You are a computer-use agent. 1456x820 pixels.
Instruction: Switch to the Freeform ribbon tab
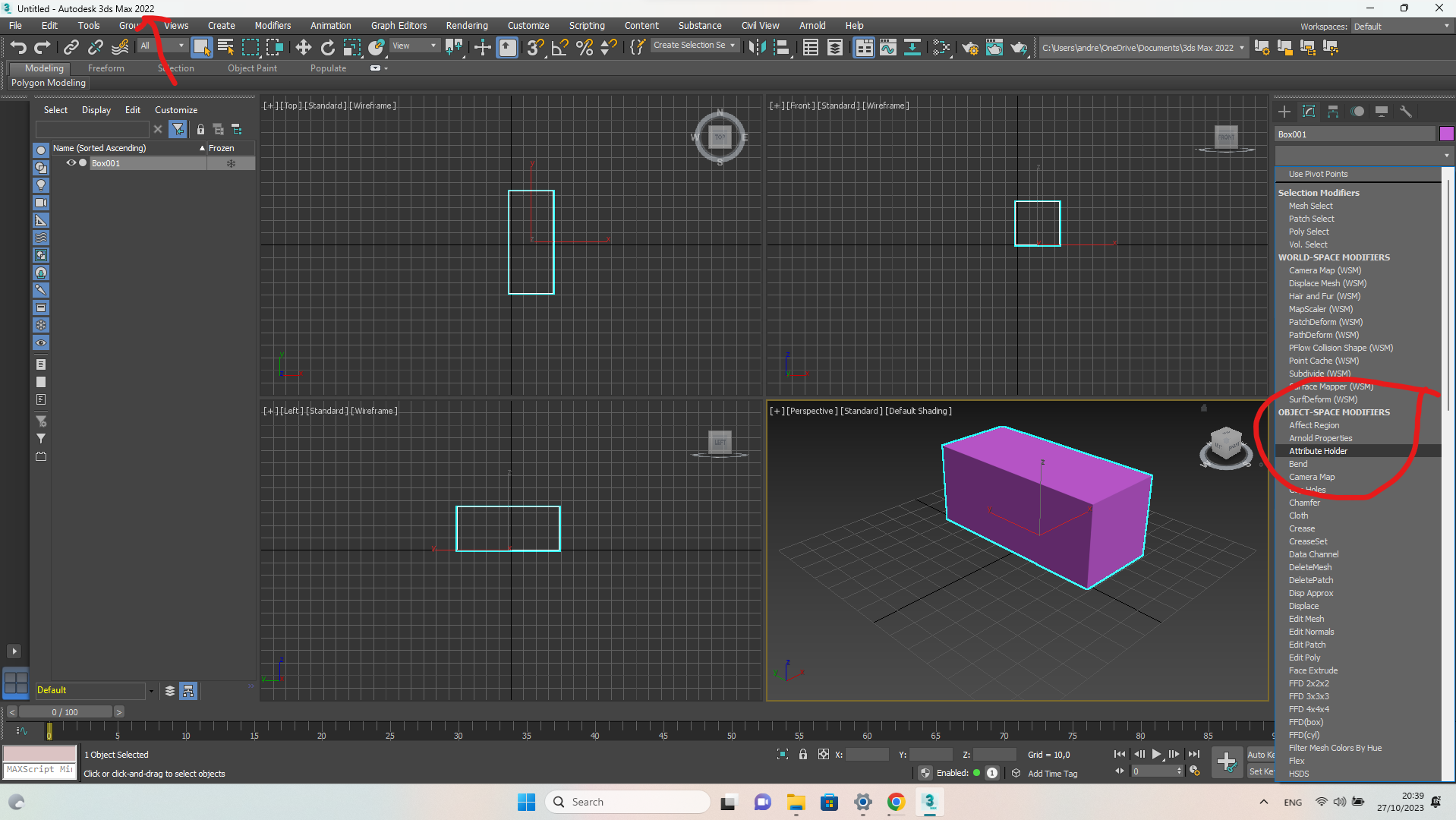106,68
